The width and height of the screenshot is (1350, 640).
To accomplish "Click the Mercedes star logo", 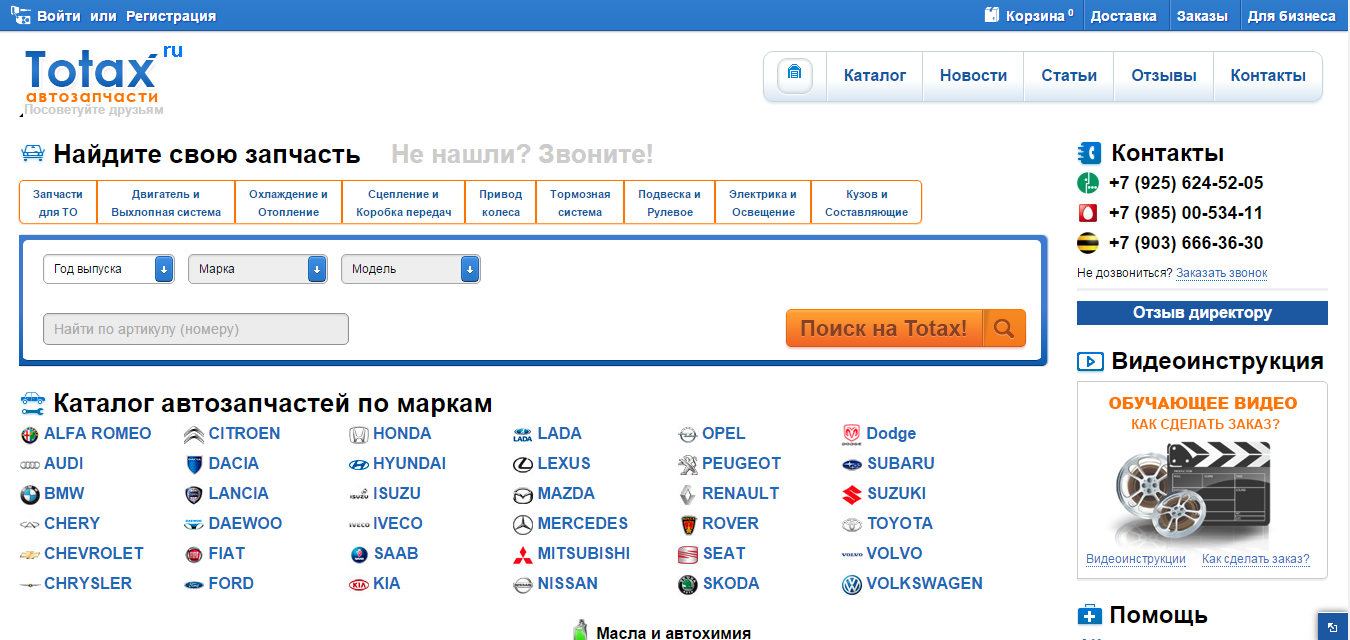I will (x=523, y=524).
